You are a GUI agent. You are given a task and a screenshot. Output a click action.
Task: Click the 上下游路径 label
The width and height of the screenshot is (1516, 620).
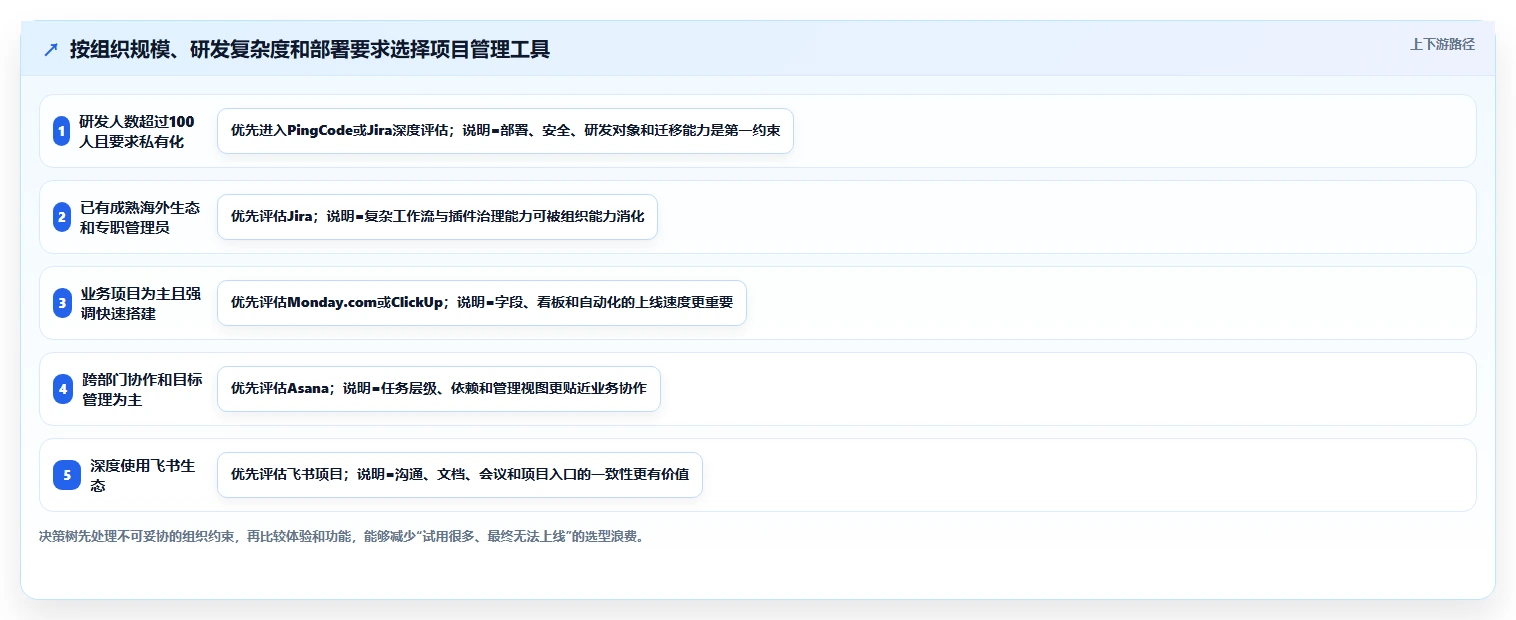(x=1442, y=44)
